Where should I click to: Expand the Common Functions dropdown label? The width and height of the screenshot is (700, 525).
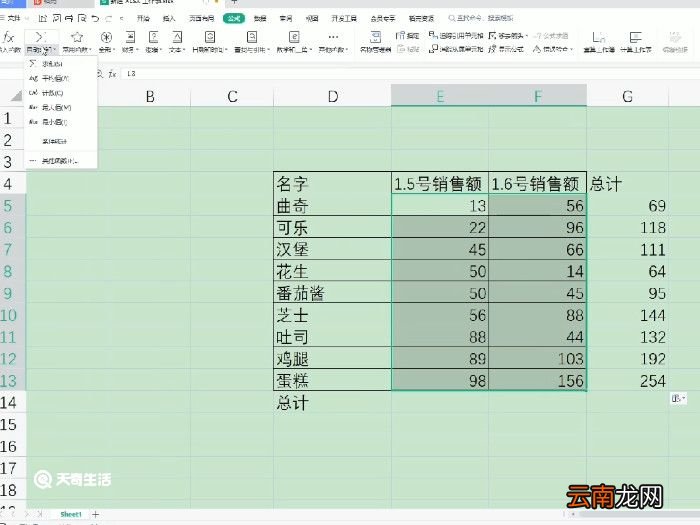click(77, 50)
